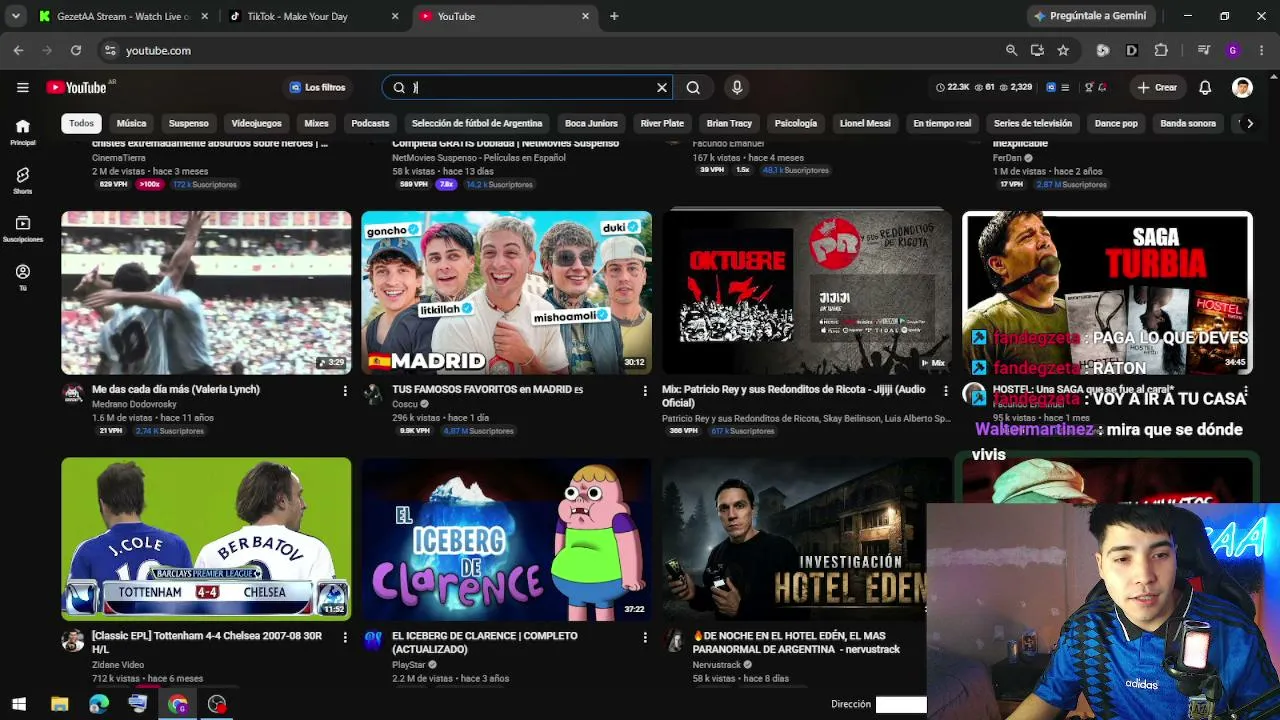Close the TikTok browser tab
Screen dimensions: 1280x720
(395, 16)
